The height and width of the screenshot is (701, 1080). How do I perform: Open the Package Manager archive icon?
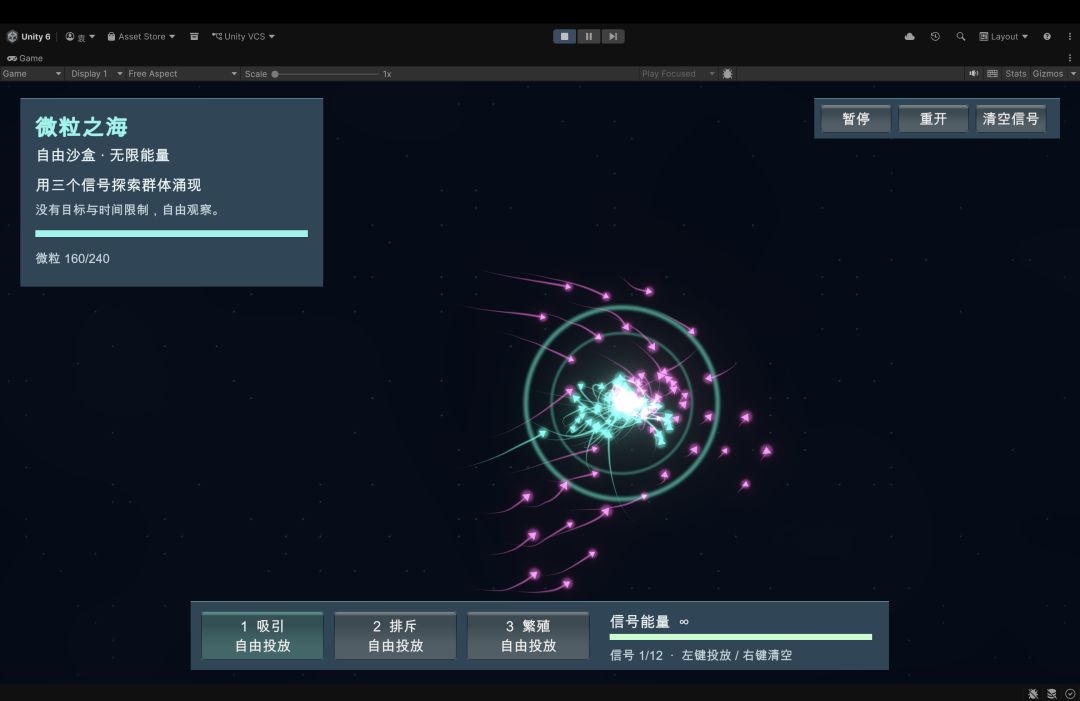click(x=194, y=36)
